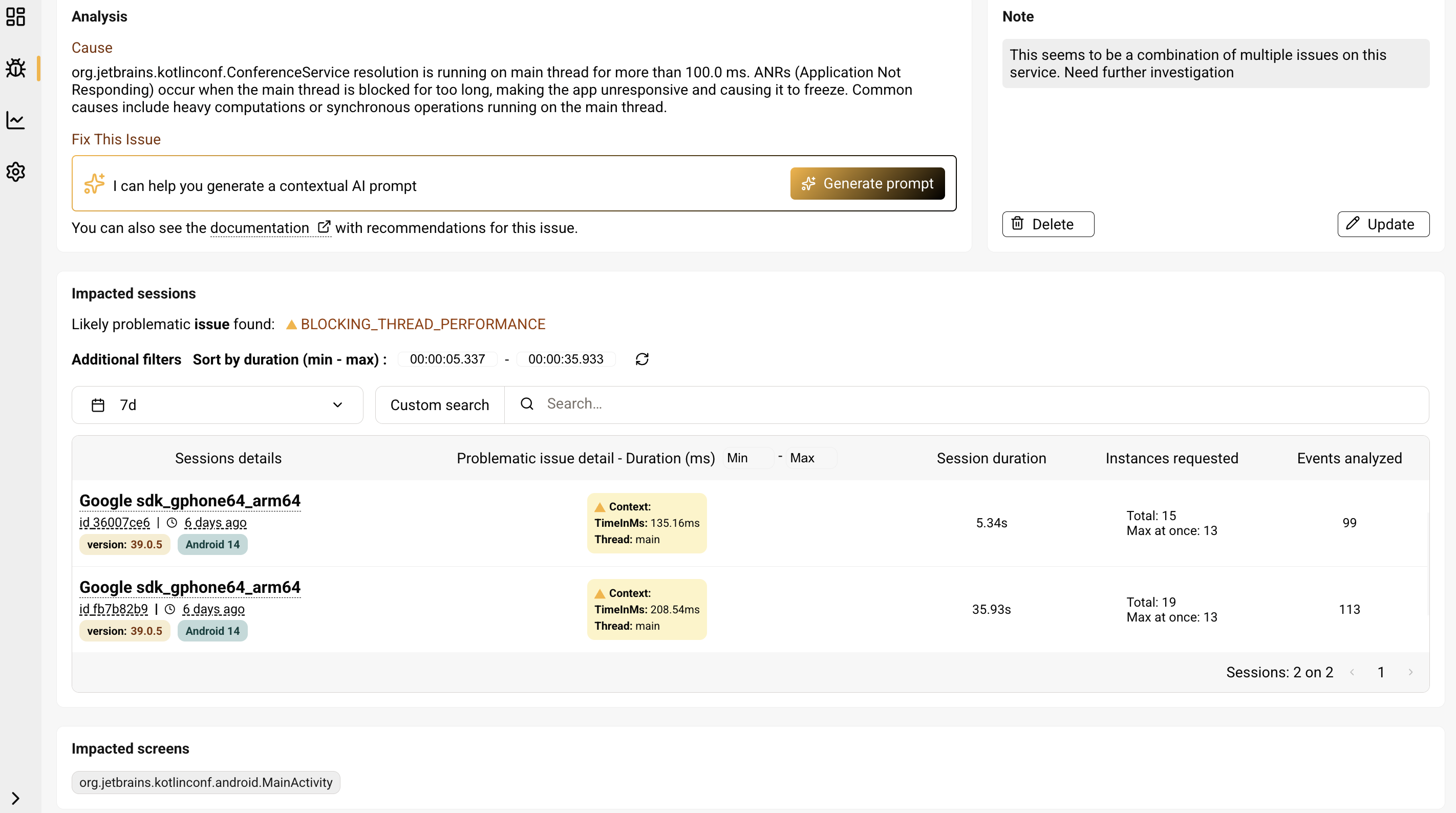
Task: Select the Custom search tab
Action: click(x=439, y=405)
